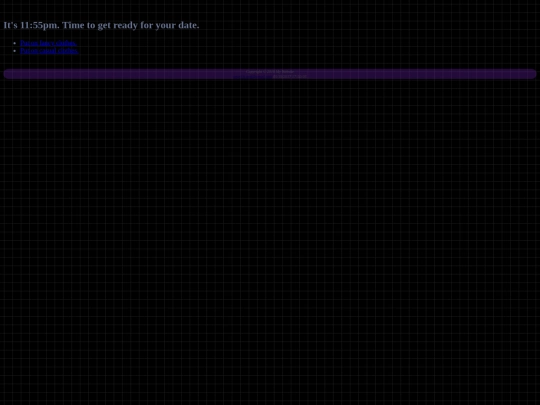This screenshot has height=405, width=540.
Task: Choose the 'Put on fancy clothes' link
Action: pyautogui.click(x=48, y=43)
